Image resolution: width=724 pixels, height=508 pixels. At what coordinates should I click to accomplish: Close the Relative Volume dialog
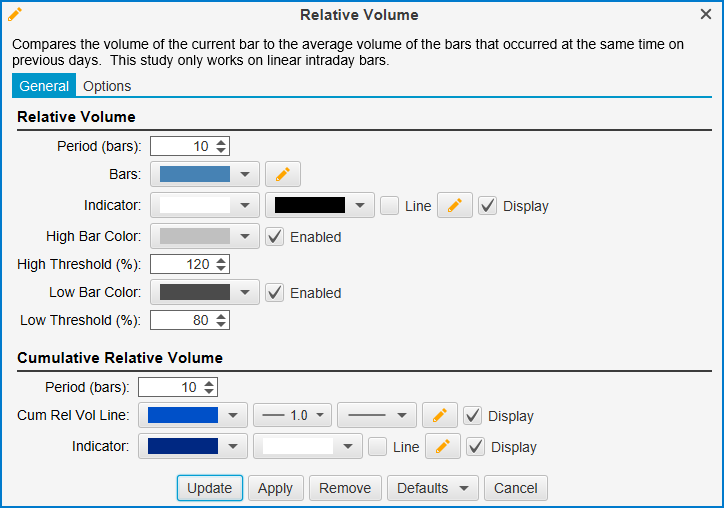[705, 15]
